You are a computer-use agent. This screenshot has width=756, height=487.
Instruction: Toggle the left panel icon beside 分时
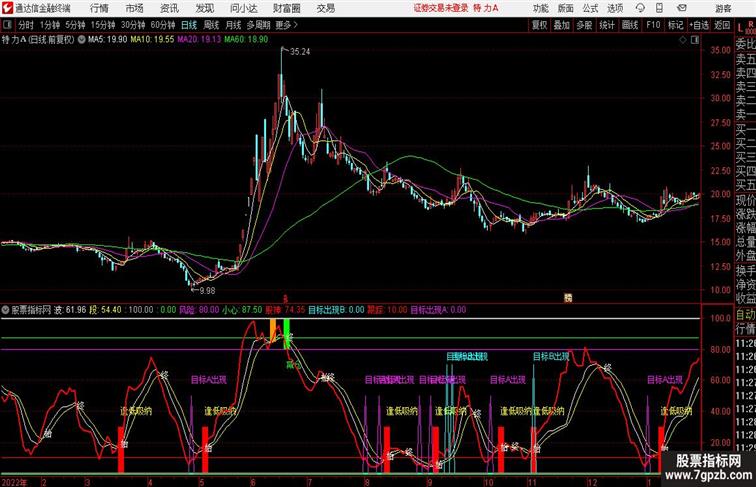click(x=7, y=25)
